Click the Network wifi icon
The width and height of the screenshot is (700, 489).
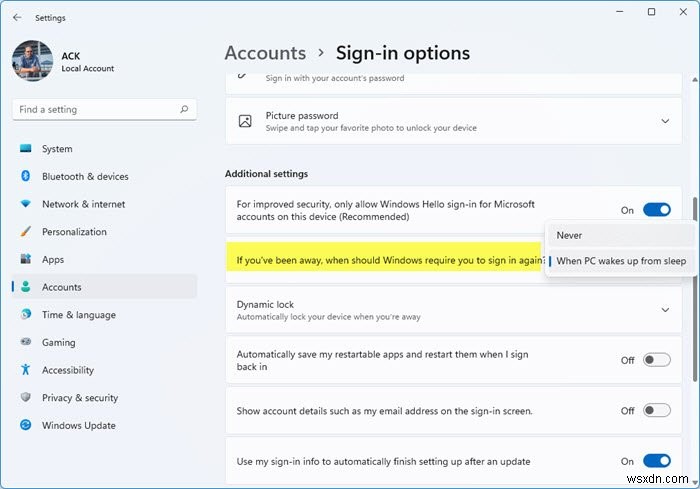click(x=25, y=204)
